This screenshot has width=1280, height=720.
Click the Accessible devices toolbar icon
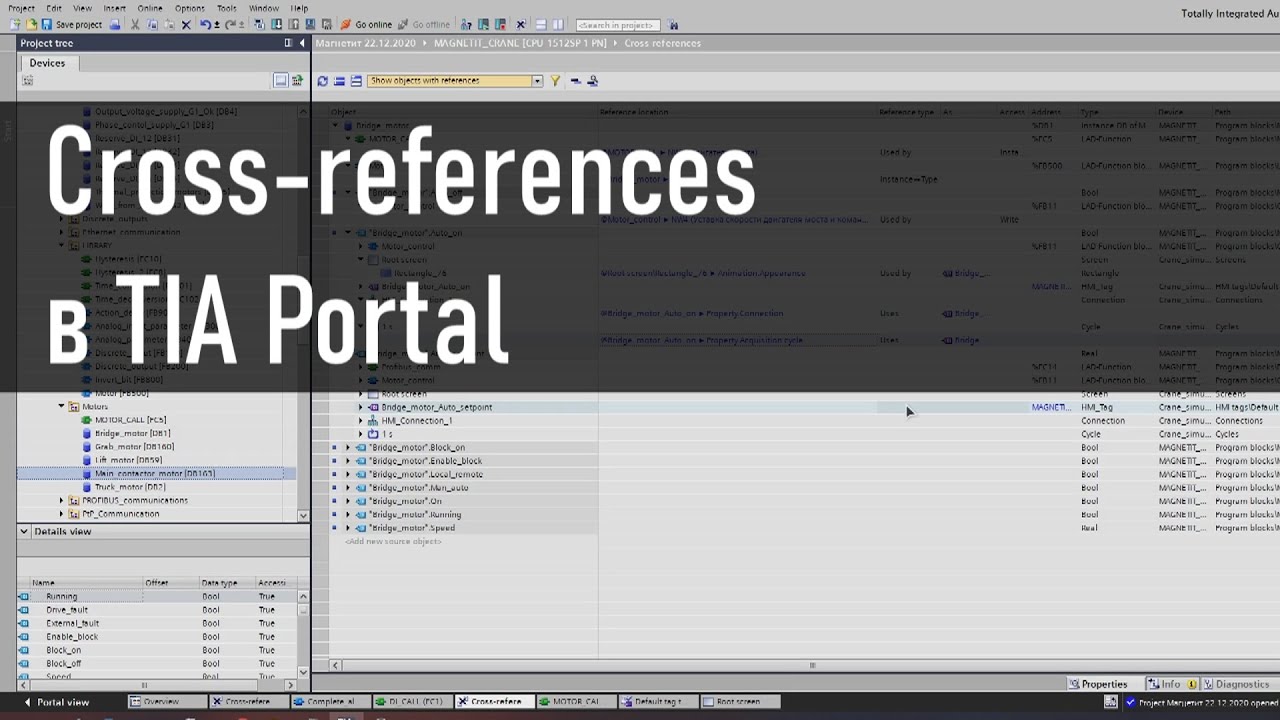(x=468, y=24)
